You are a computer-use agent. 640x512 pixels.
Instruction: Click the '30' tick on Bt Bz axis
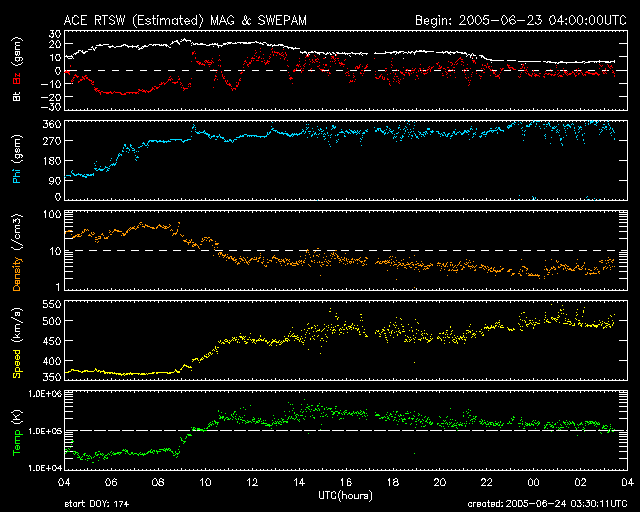point(55,34)
